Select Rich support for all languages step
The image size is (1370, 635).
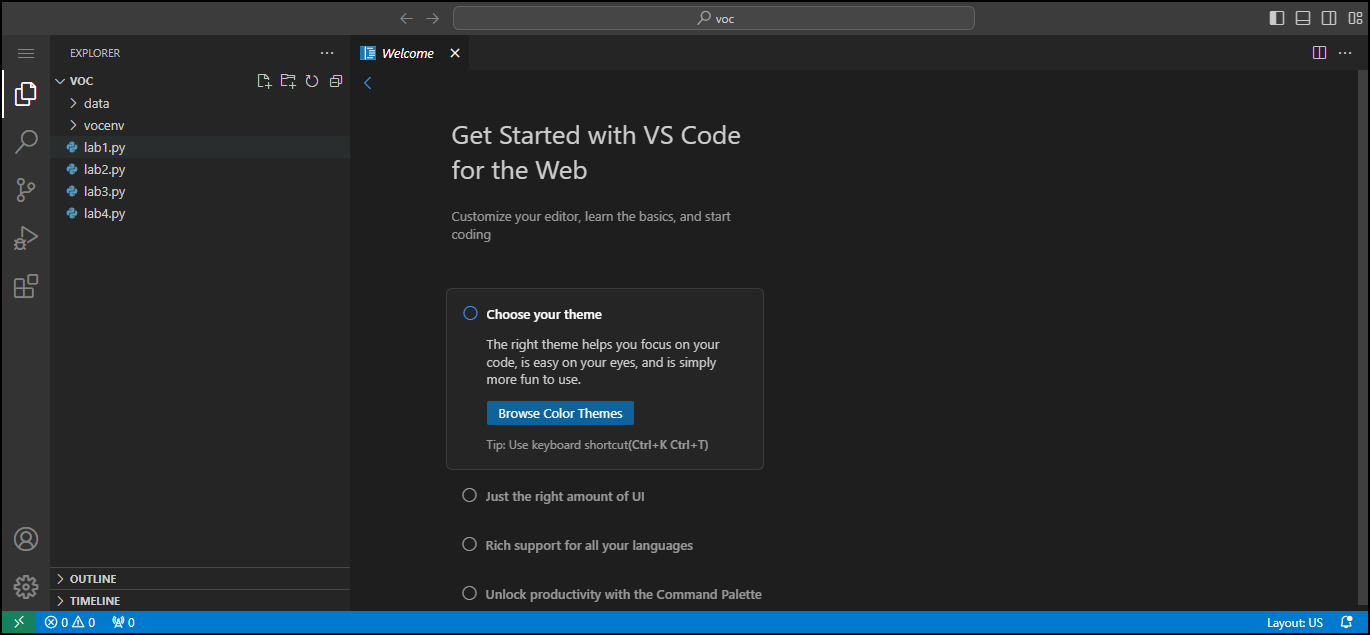pyautogui.click(x=578, y=545)
